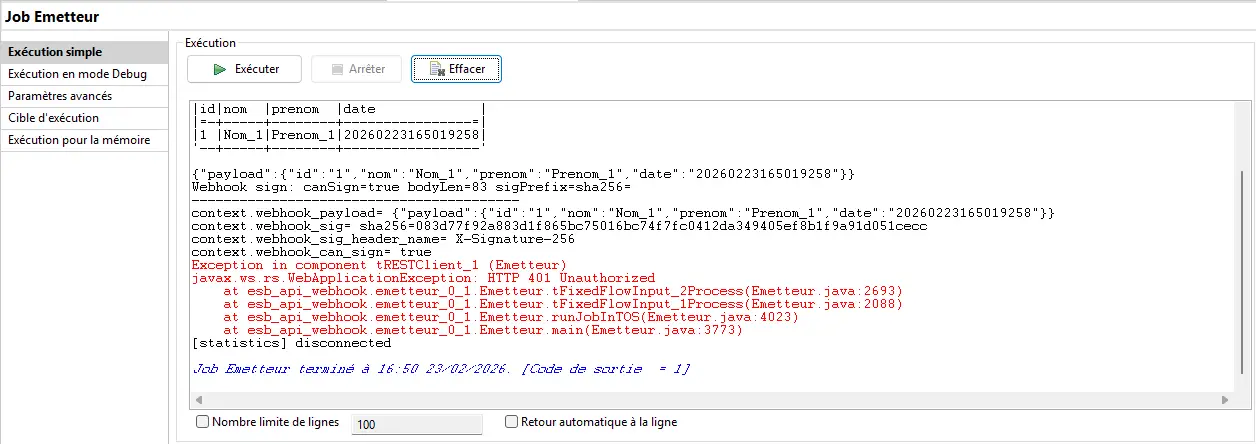Viewport: 1256px width, 444px height.
Task: Open the Emetteur.java:2693 stack trace link
Action: [x=829, y=291]
